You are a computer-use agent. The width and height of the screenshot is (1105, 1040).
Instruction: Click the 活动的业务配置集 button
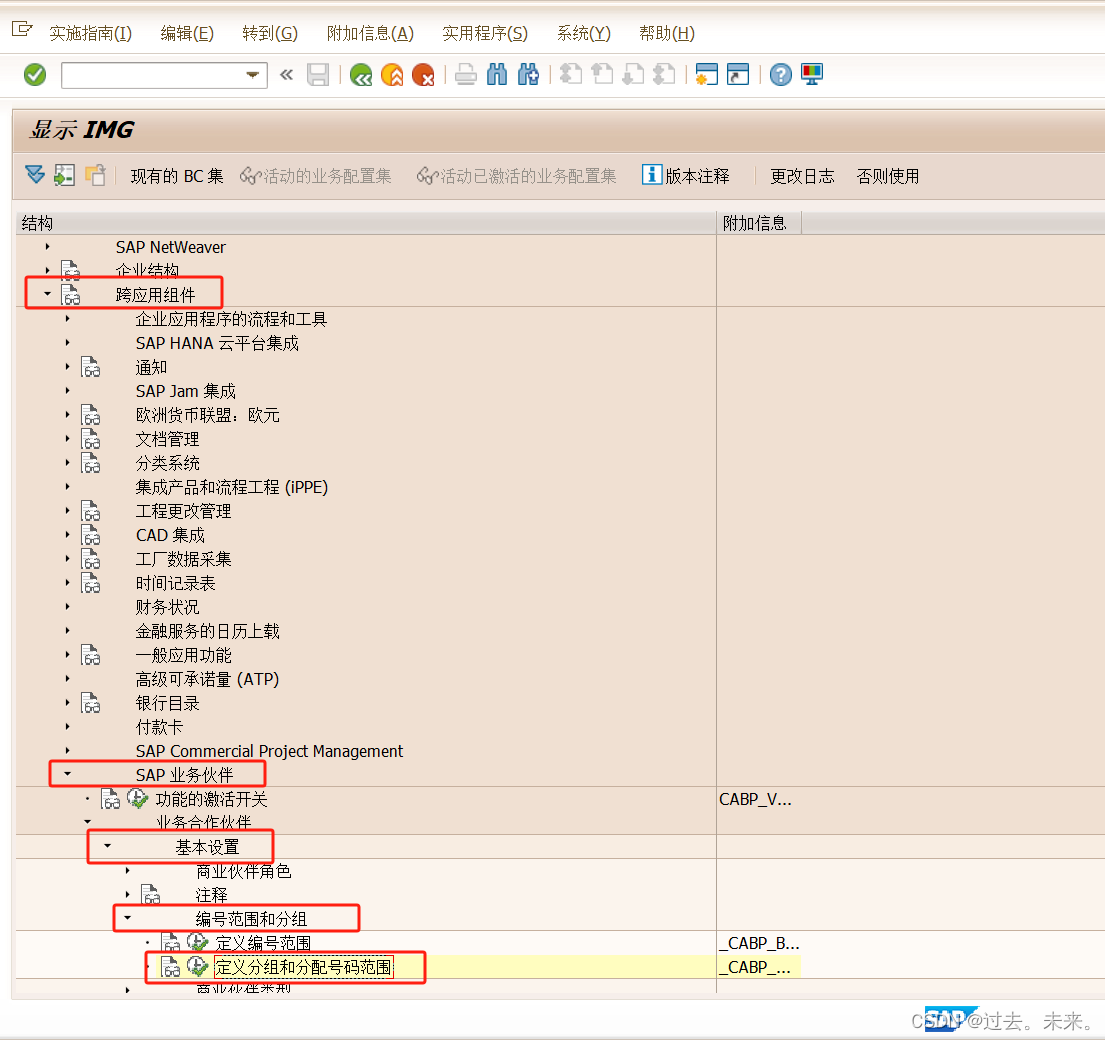tap(315, 176)
